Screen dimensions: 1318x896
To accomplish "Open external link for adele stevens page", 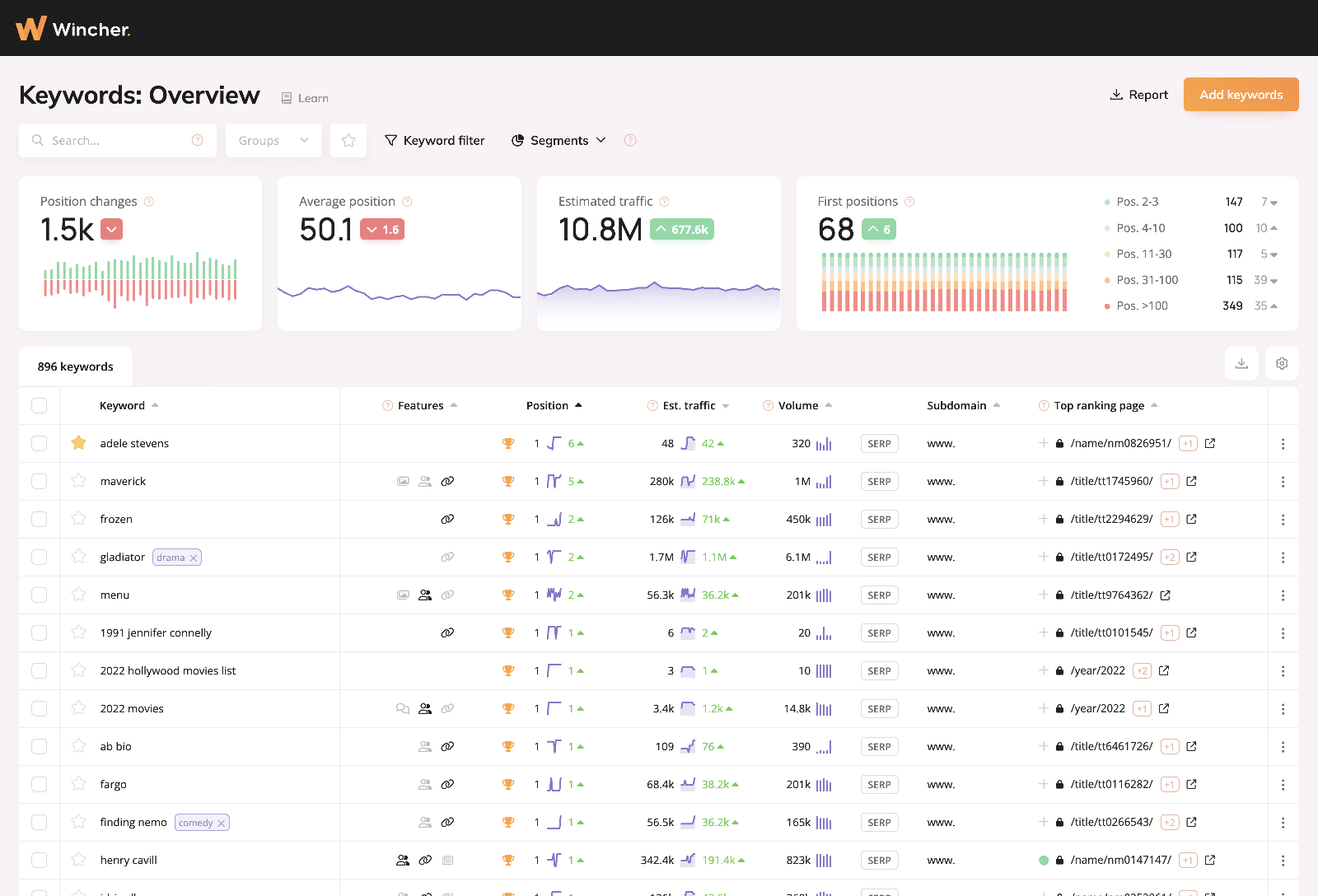I will (1210, 443).
